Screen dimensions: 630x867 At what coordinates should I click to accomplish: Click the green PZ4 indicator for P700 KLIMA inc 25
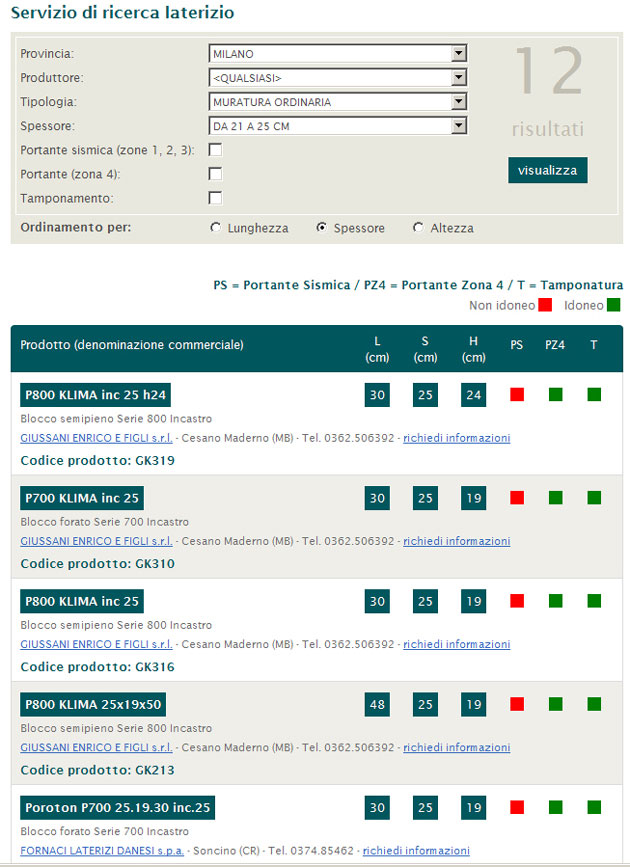tap(556, 498)
